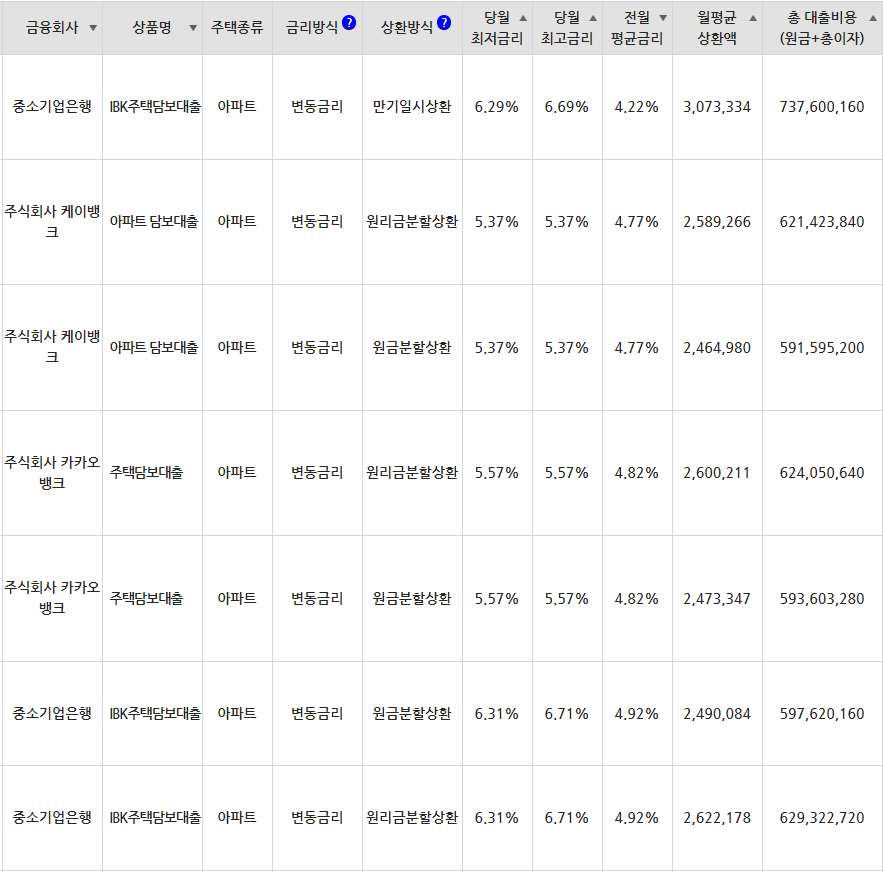Sort by 금융회사 column arrow
Image resolution: width=883 pixels, height=872 pixels.
pos(93,28)
